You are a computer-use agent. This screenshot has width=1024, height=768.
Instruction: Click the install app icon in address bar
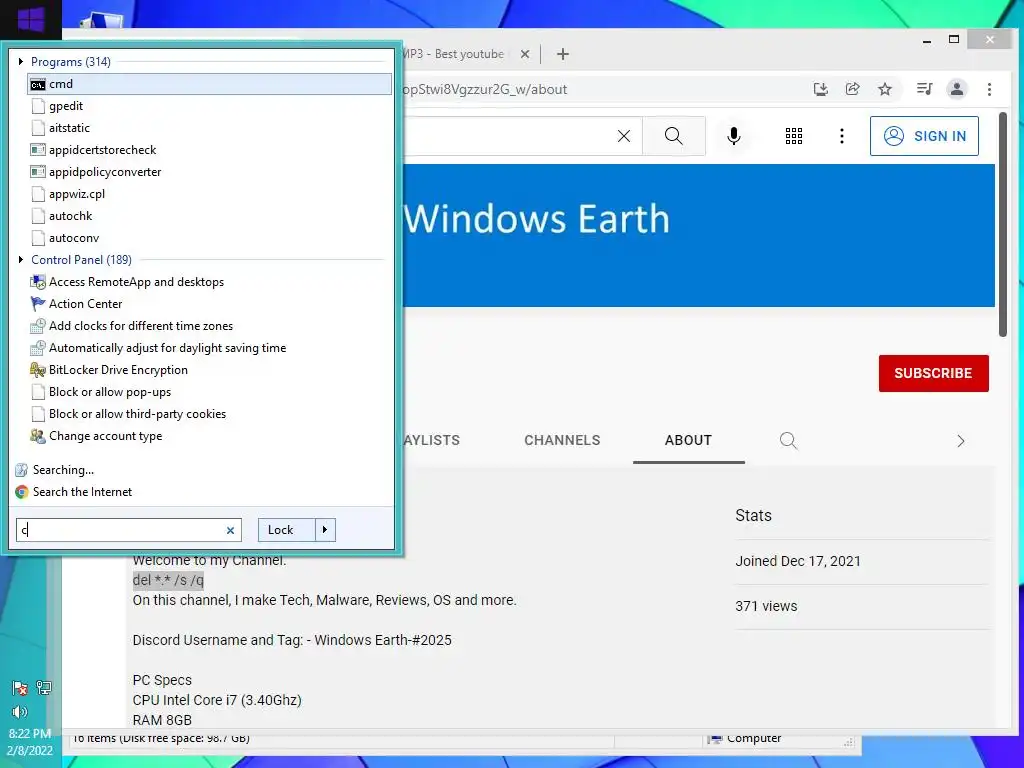pyautogui.click(x=821, y=89)
